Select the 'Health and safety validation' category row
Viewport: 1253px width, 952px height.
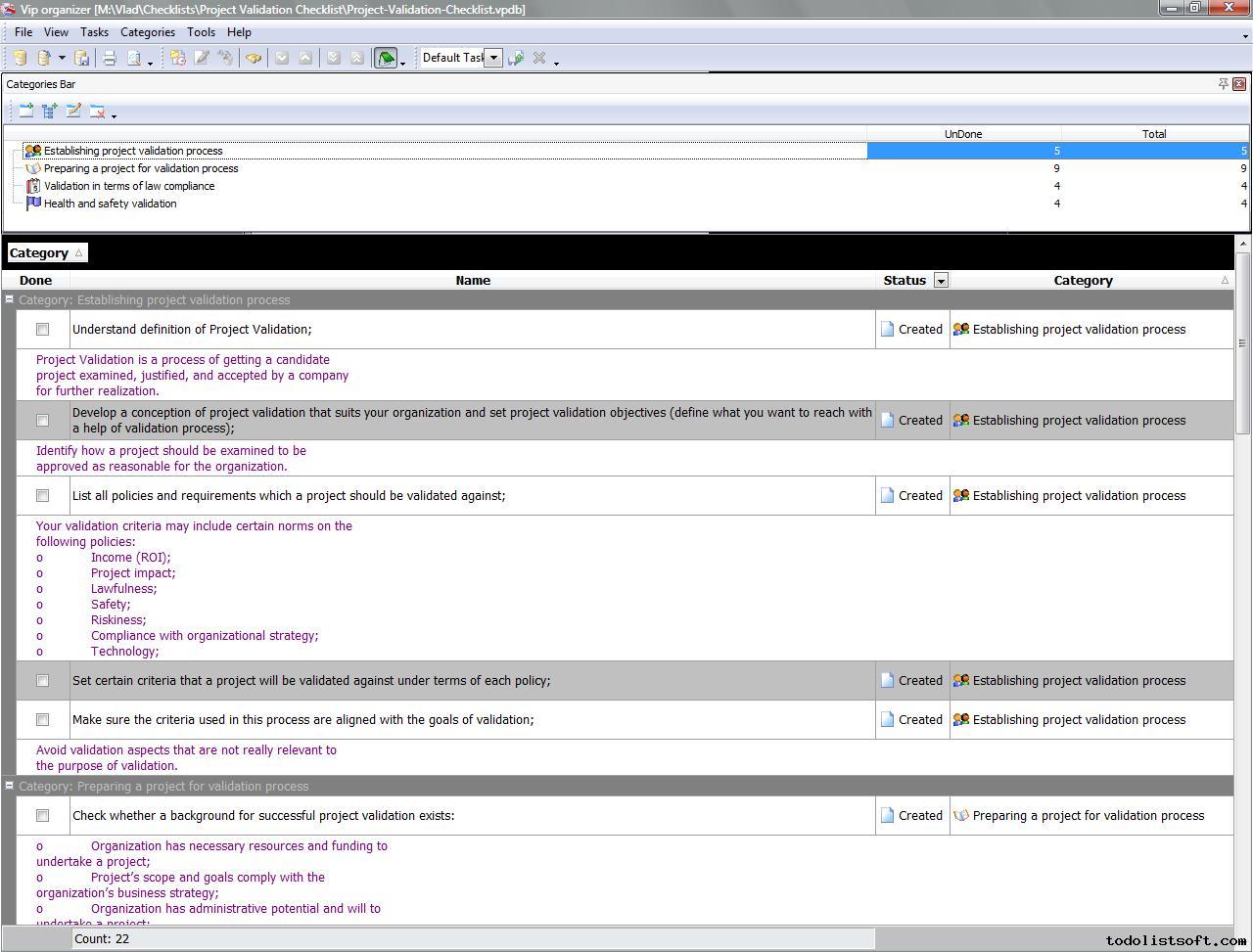tap(110, 204)
